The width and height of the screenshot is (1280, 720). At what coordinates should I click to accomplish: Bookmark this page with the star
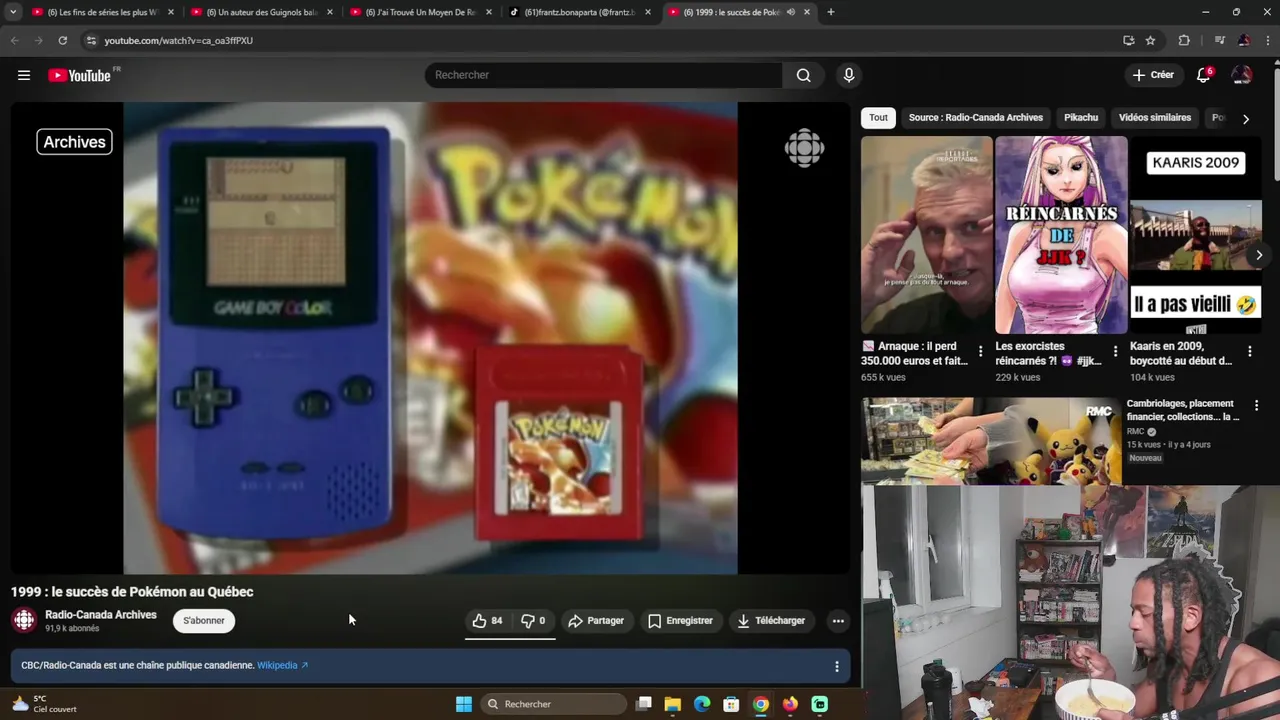coord(1151,40)
